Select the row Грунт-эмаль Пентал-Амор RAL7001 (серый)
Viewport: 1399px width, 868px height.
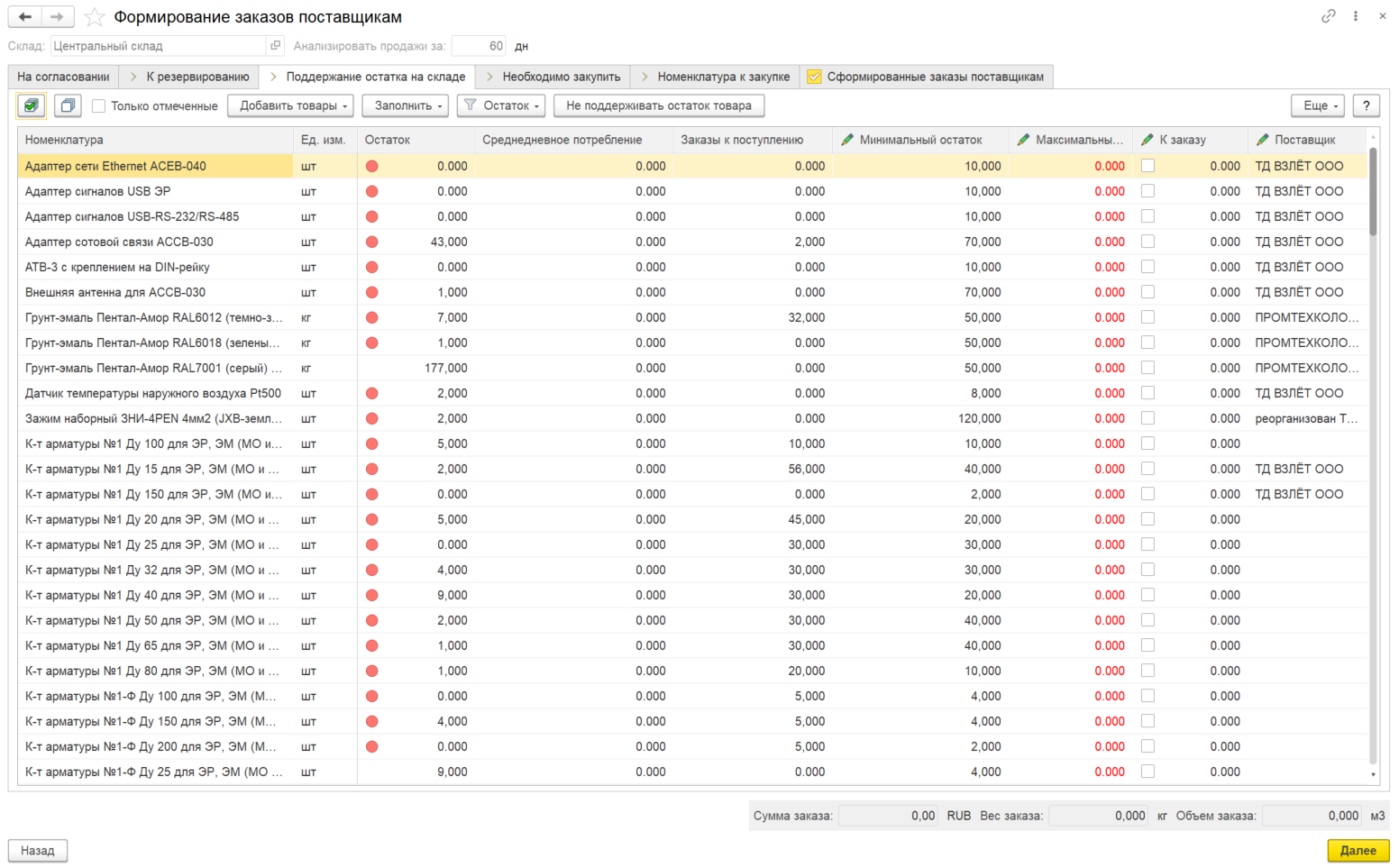point(692,368)
